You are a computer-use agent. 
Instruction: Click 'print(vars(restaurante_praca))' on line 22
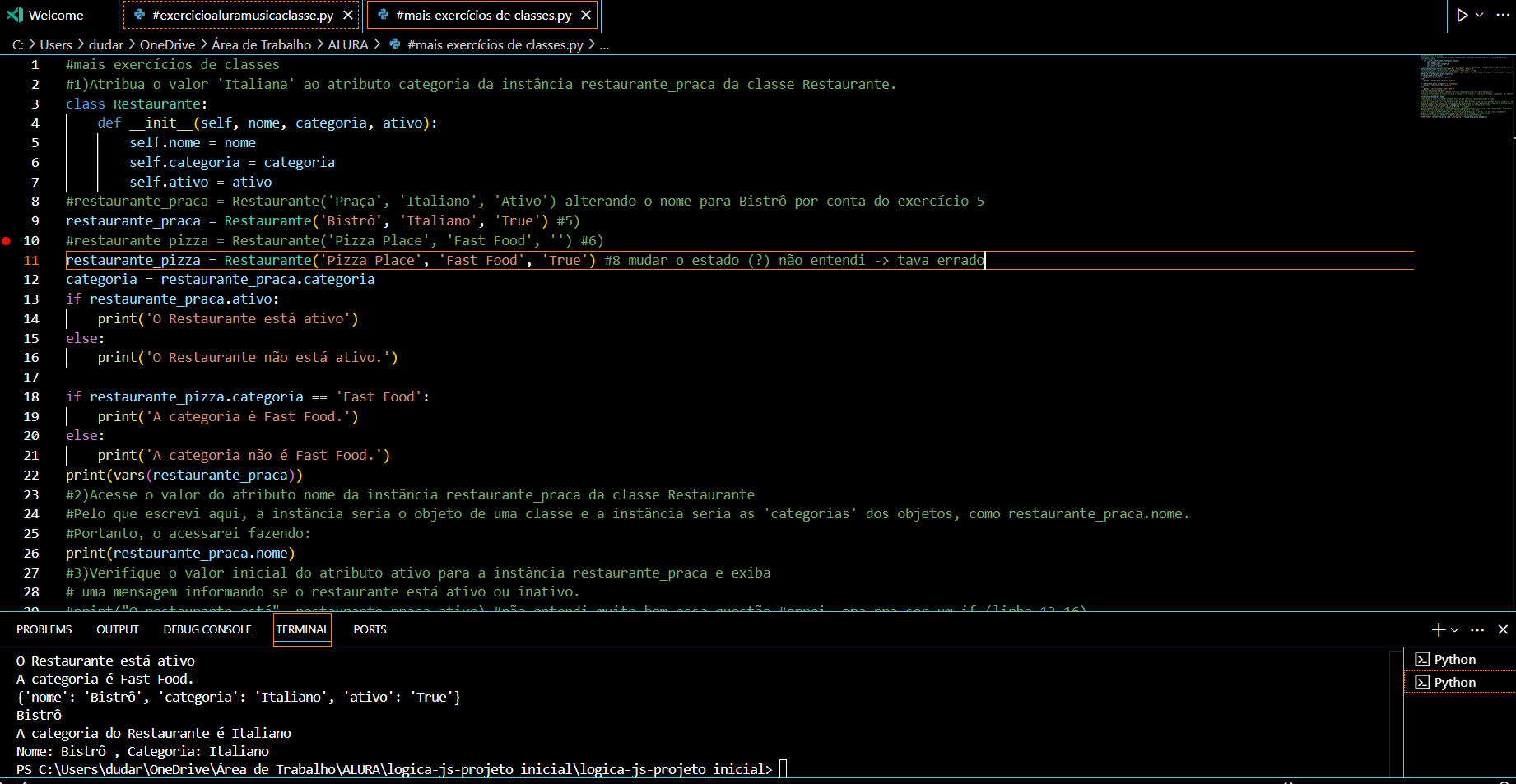click(x=184, y=475)
